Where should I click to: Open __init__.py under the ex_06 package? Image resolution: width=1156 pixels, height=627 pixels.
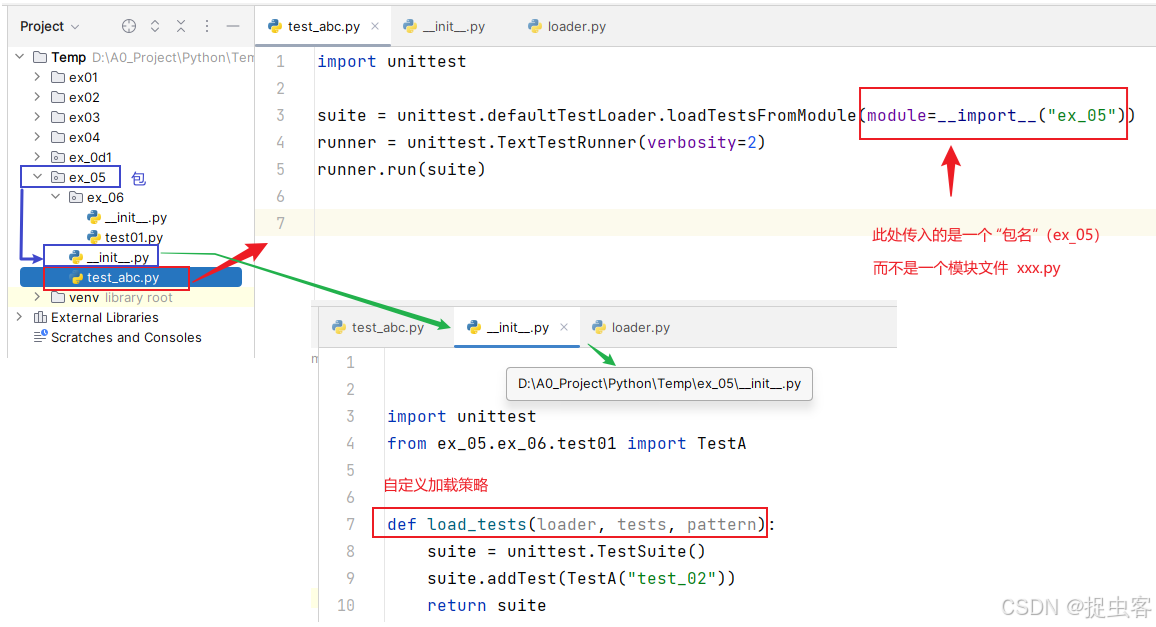pos(127,218)
